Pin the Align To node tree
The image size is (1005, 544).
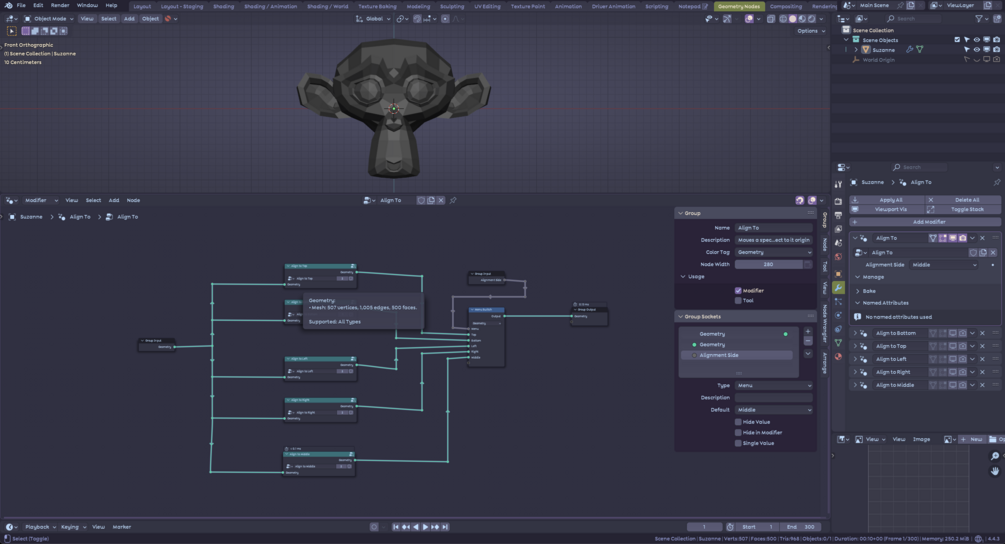(453, 201)
